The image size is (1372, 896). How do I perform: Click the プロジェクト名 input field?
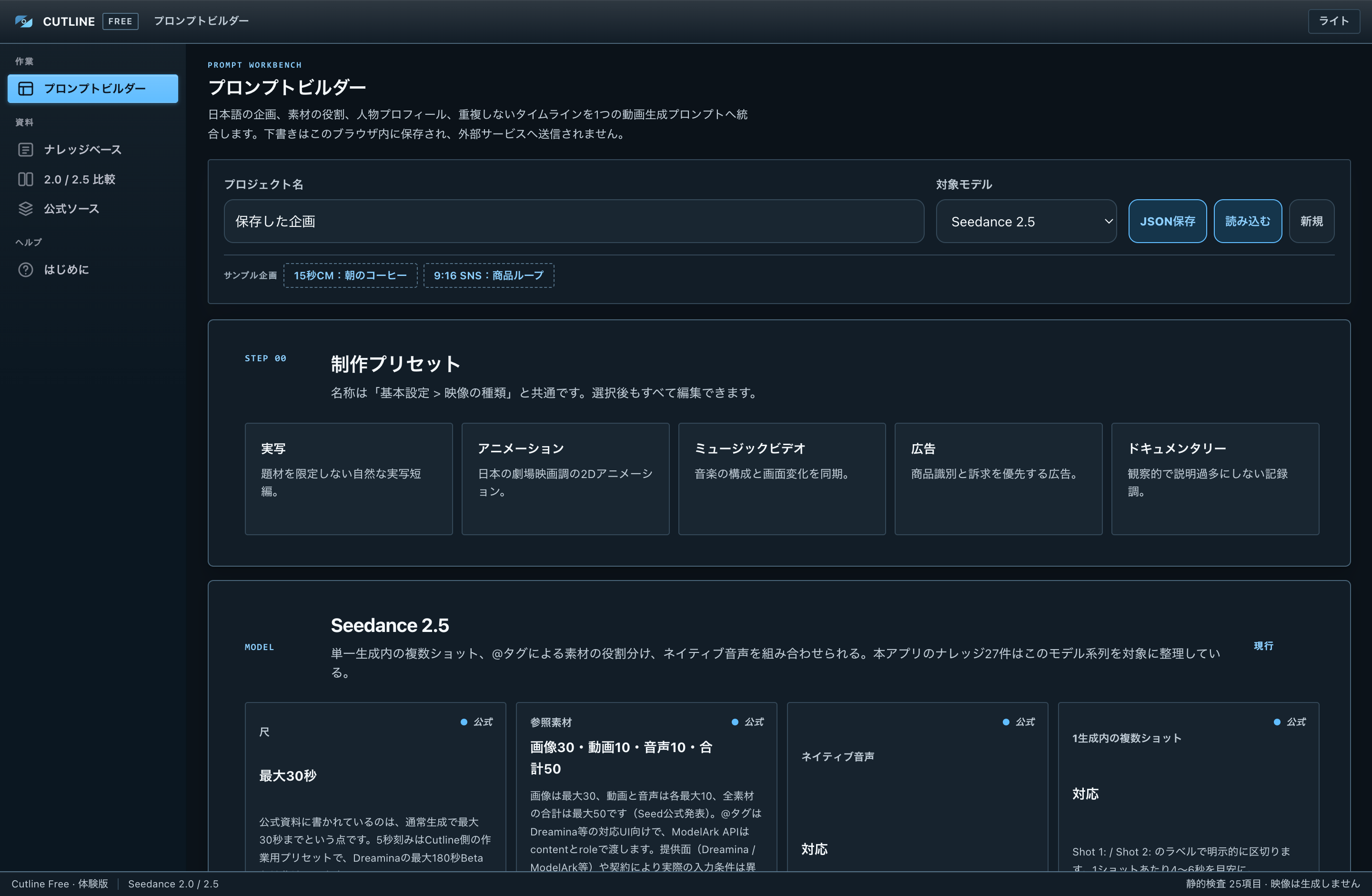point(574,222)
